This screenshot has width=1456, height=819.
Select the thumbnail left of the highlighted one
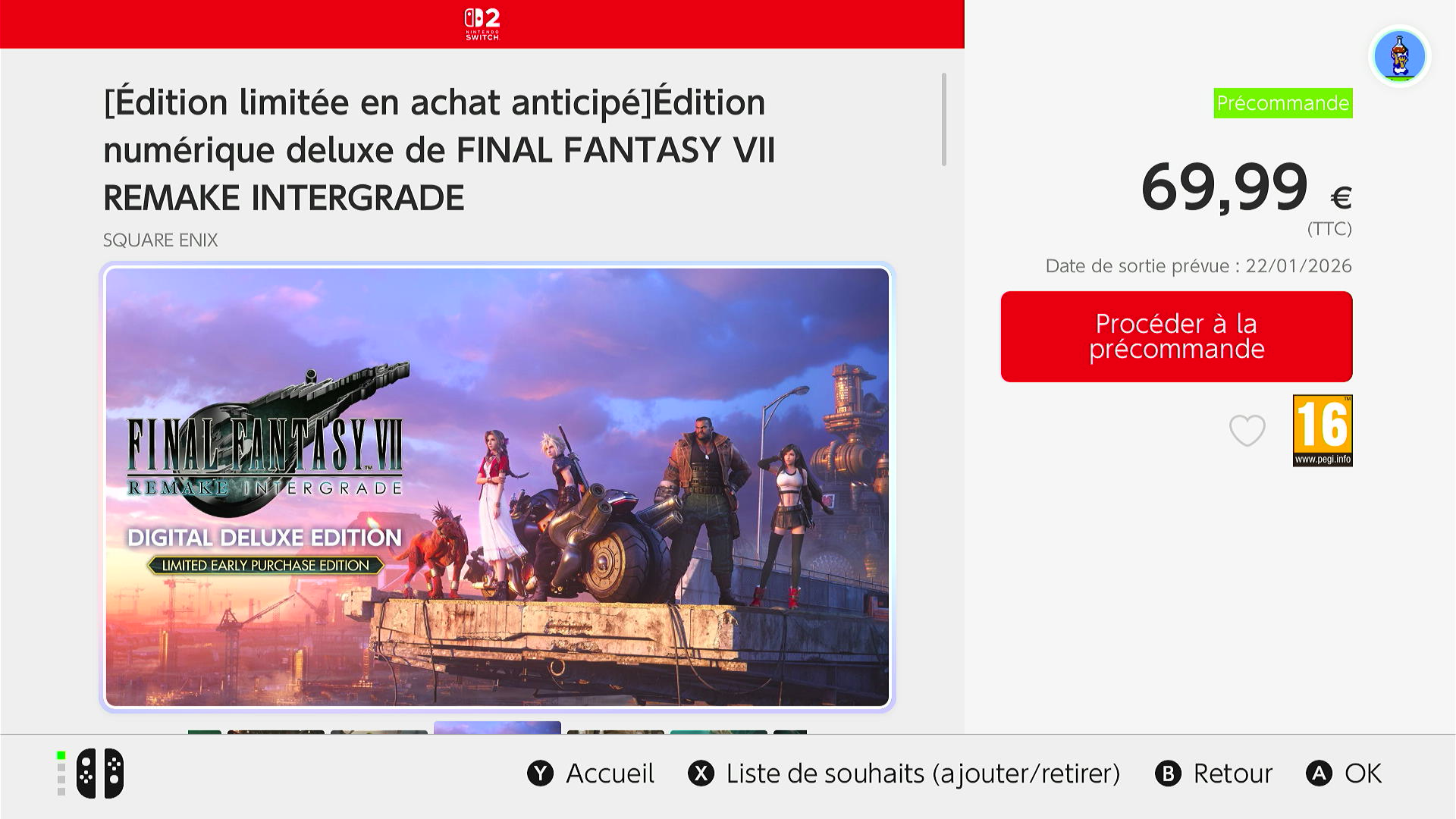379,732
